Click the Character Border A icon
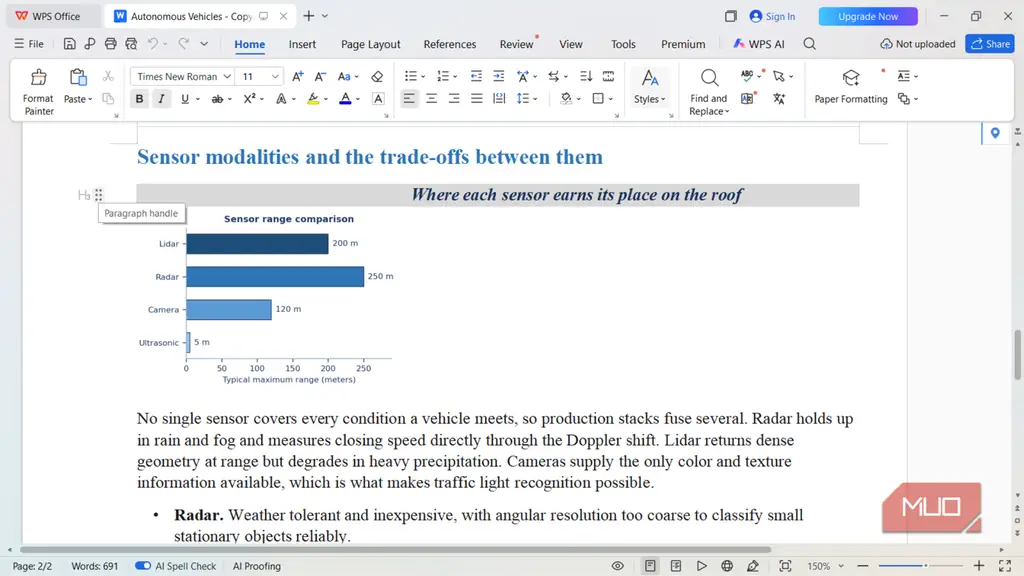 [x=378, y=99]
